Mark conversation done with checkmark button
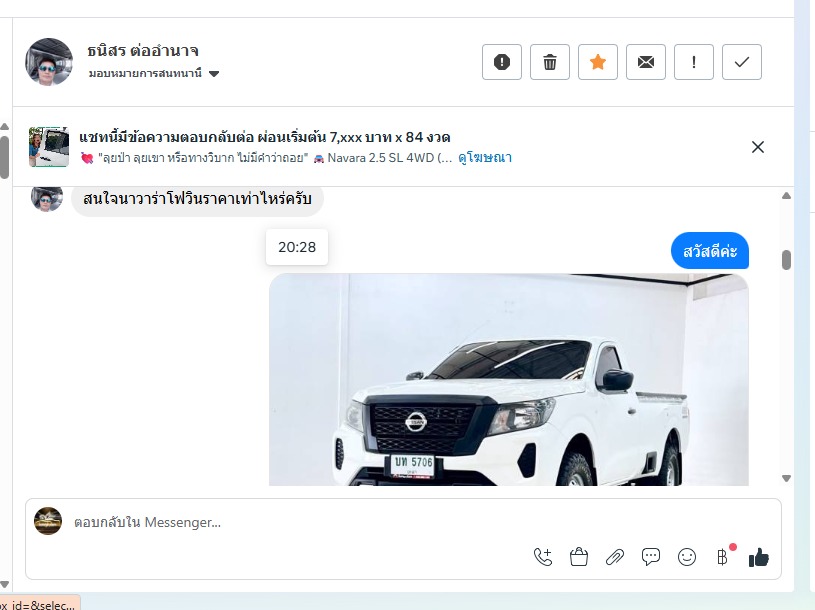The height and width of the screenshot is (610, 815). 742,62
